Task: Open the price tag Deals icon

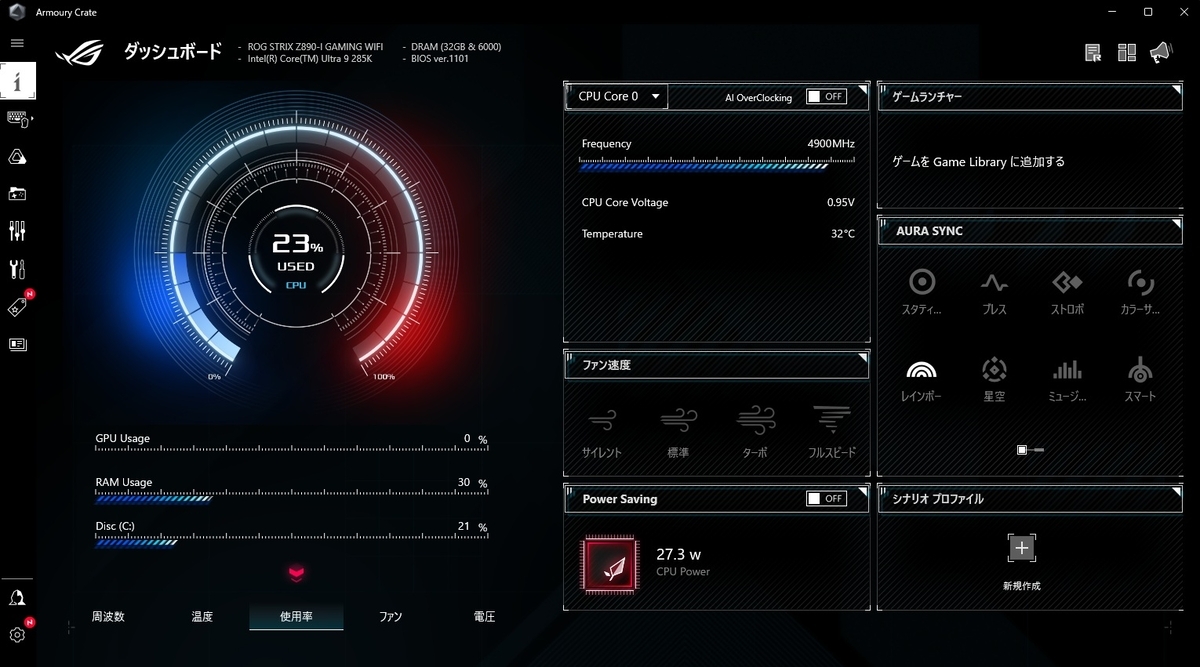Action: click(17, 307)
